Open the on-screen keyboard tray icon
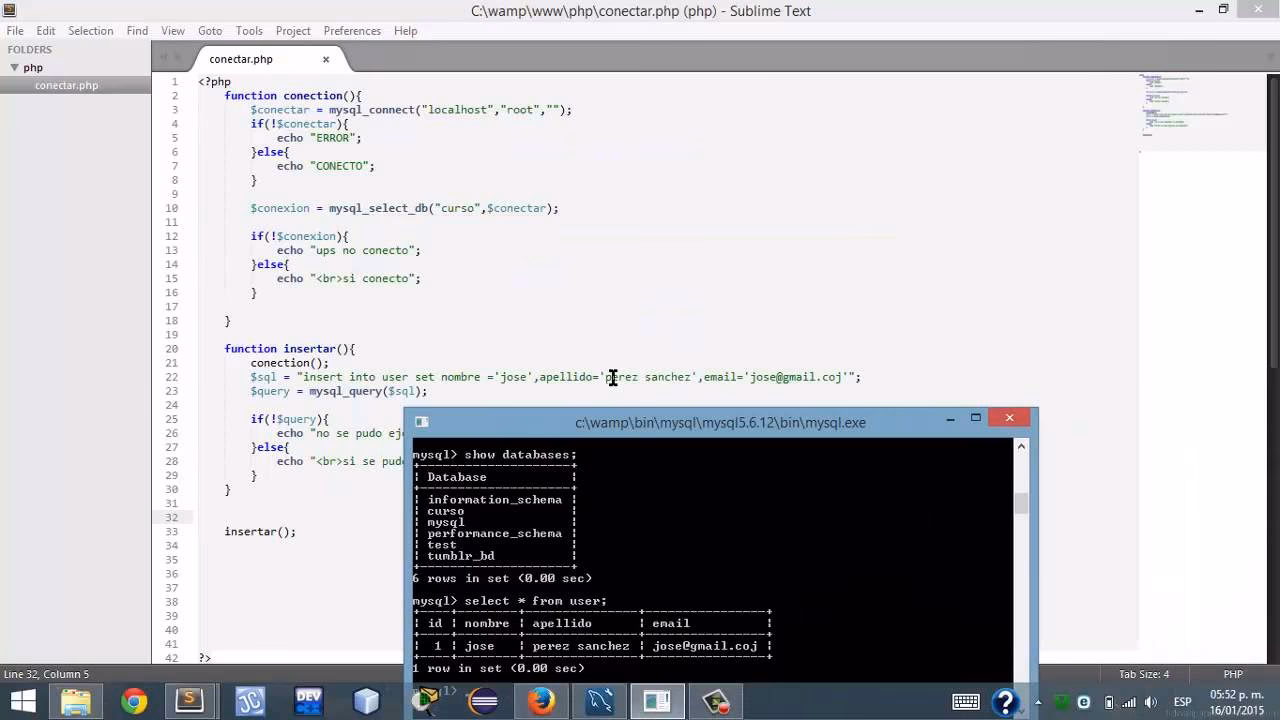This screenshot has height=720, width=1280. coord(966,702)
